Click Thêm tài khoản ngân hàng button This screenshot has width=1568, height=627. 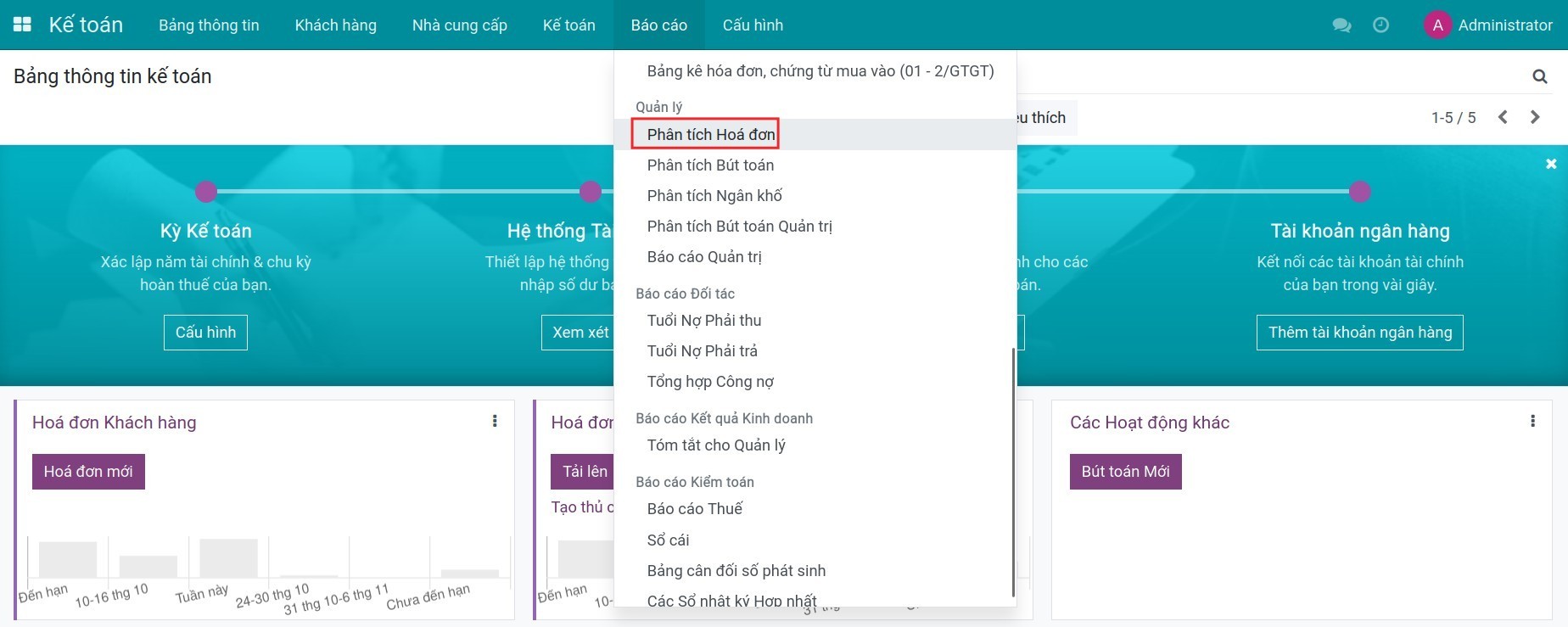1359,333
